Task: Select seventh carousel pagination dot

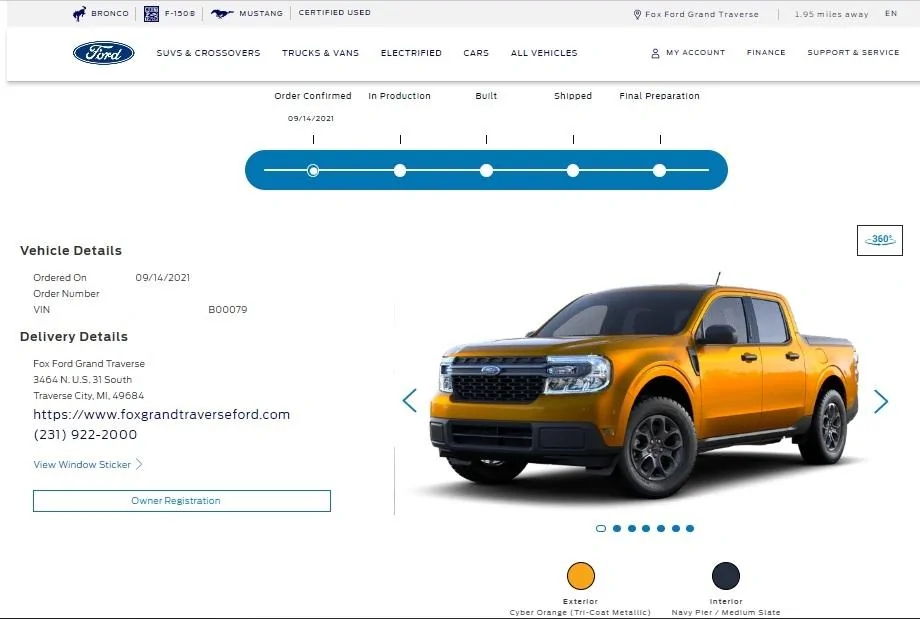Action: (x=690, y=528)
